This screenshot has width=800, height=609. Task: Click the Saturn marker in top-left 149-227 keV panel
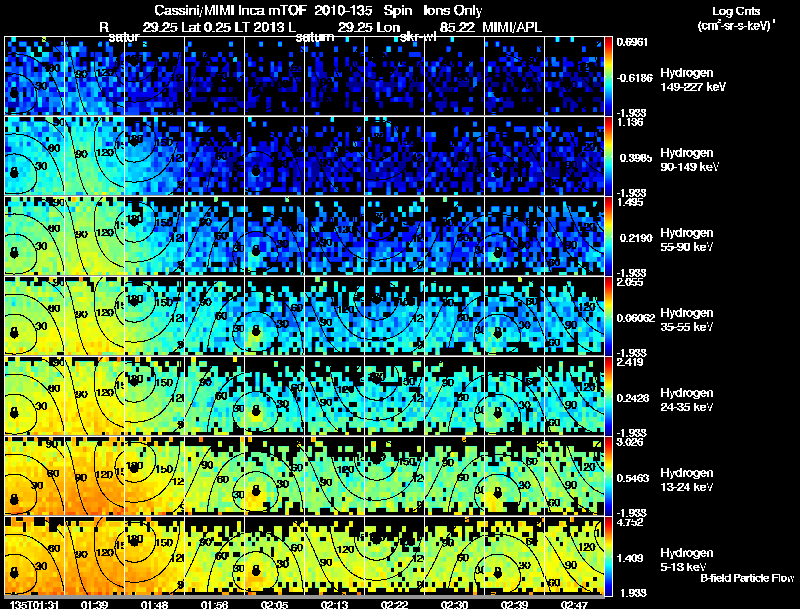click(14, 92)
